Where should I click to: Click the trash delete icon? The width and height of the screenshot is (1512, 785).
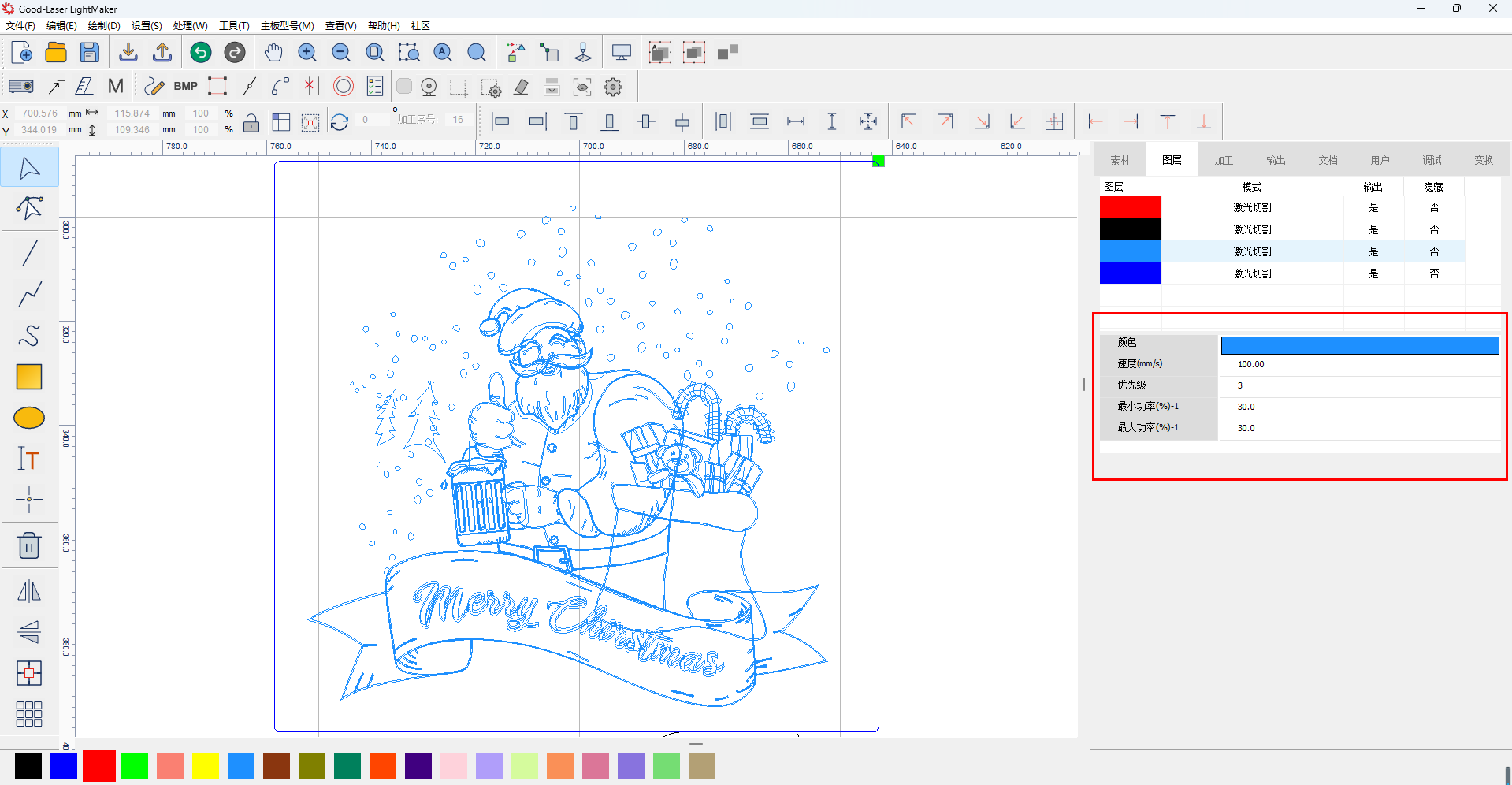29,545
